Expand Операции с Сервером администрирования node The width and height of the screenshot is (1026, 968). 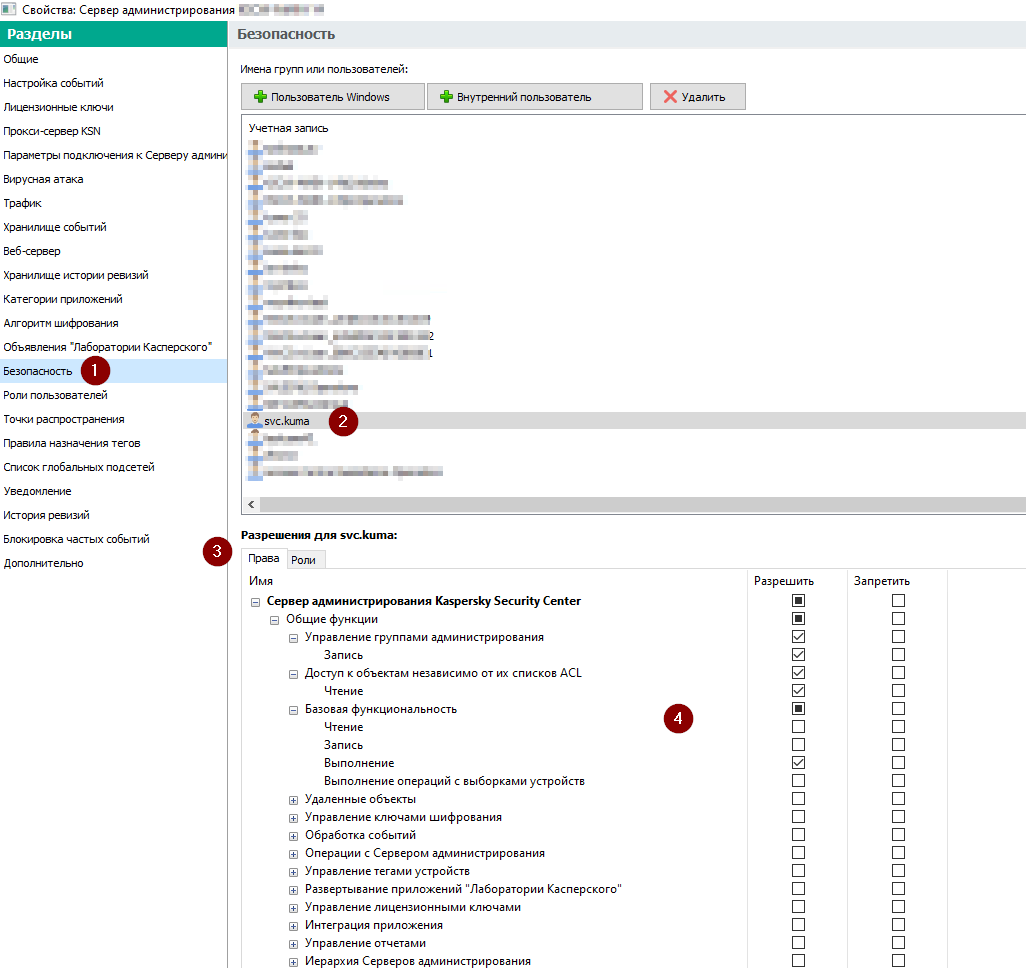tap(293, 854)
